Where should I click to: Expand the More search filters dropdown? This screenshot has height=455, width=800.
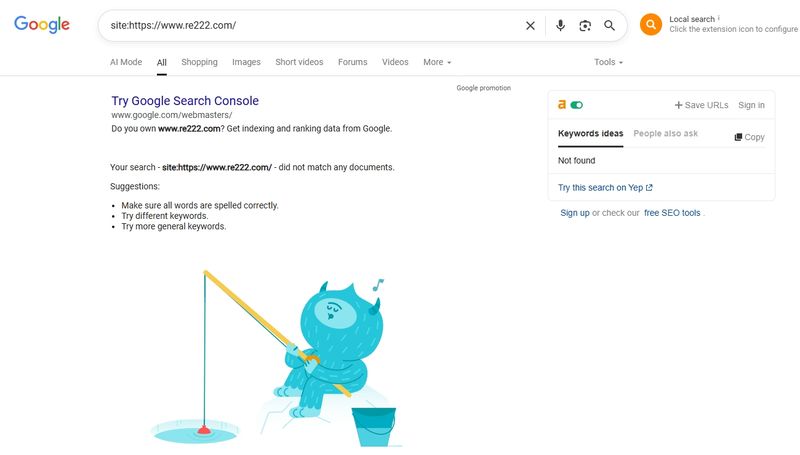(437, 62)
